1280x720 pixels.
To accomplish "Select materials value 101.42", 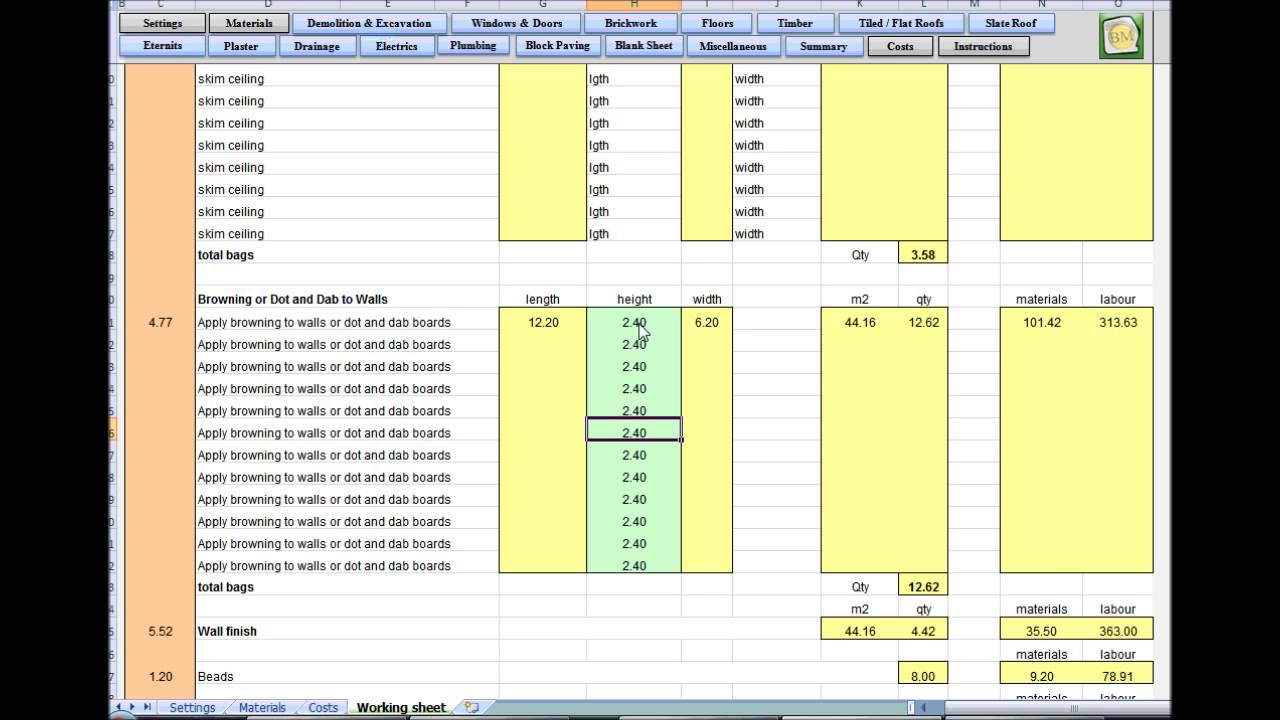I will 1041,322.
